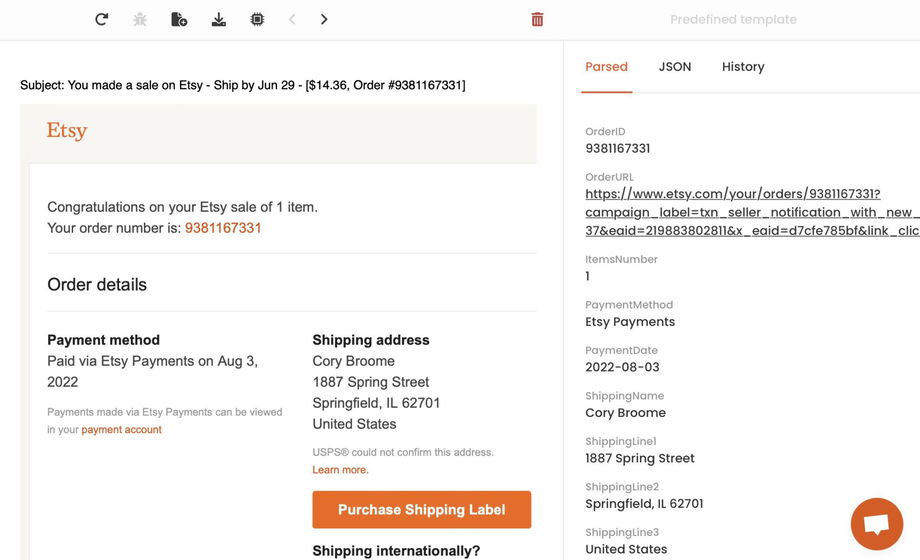
Task: Click the add document icon
Action: [x=179, y=19]
